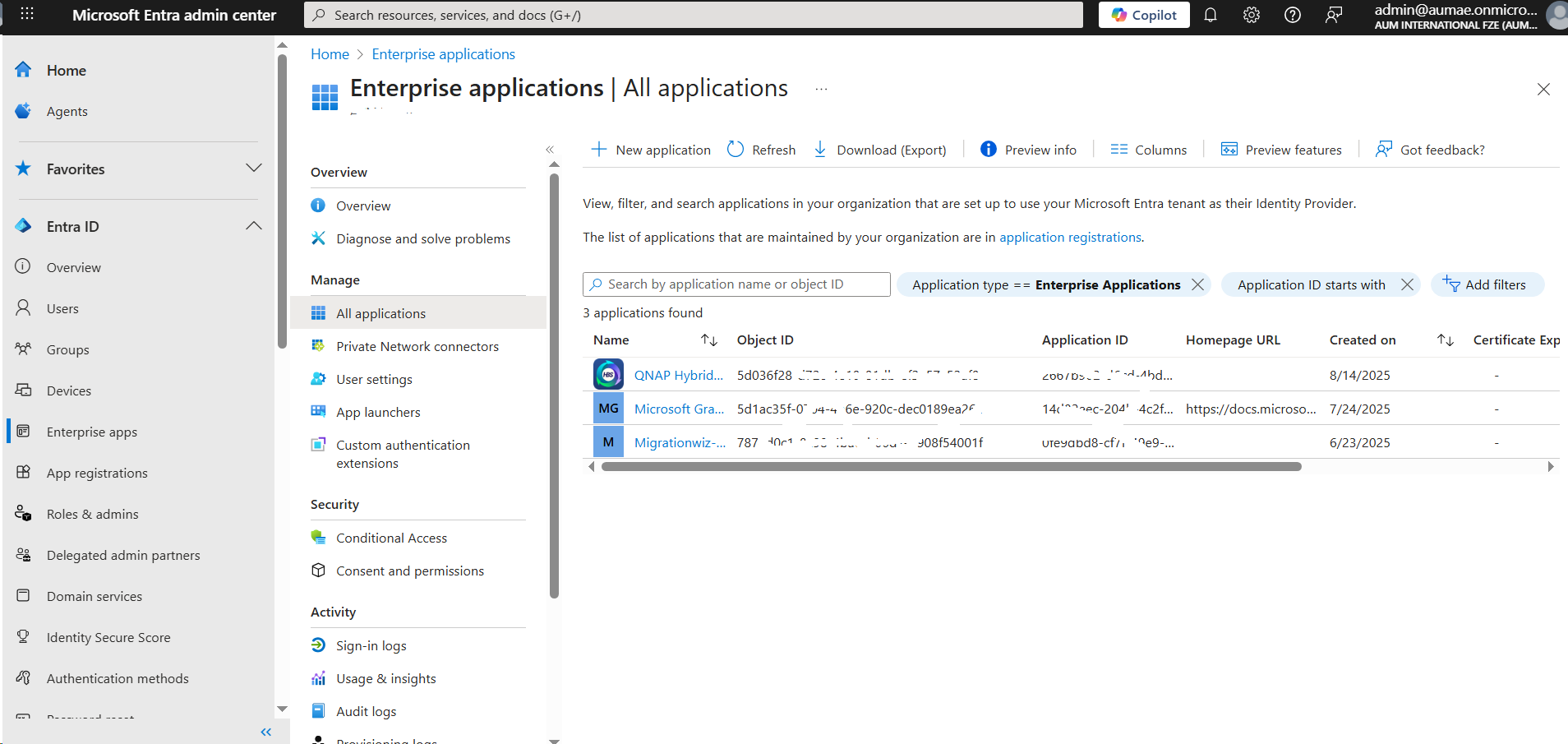This screenshot has height=744, width=1568.
Task: Click the table horizontal scrollbar
Action: [x=951, y=466]
